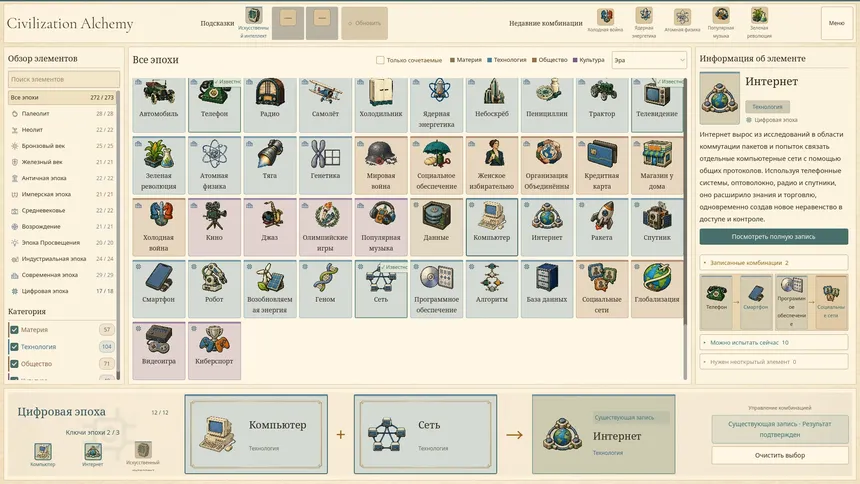
Task: Click the Культура legend color swatch
Action: point(575,60)
